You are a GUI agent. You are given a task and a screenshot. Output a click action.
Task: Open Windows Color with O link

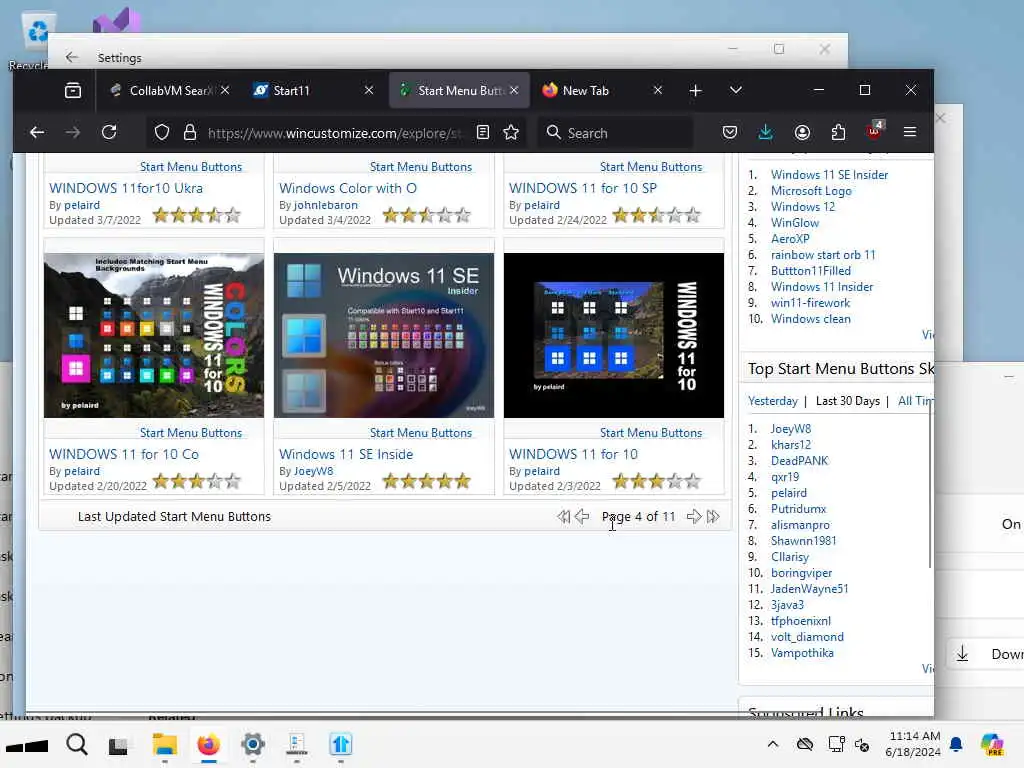coord(347,188)
